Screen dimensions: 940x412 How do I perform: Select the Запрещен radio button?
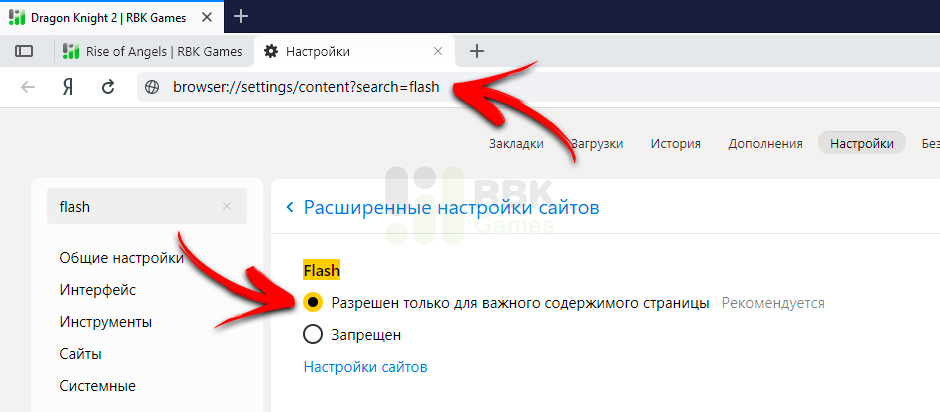[x=313, y=334]
